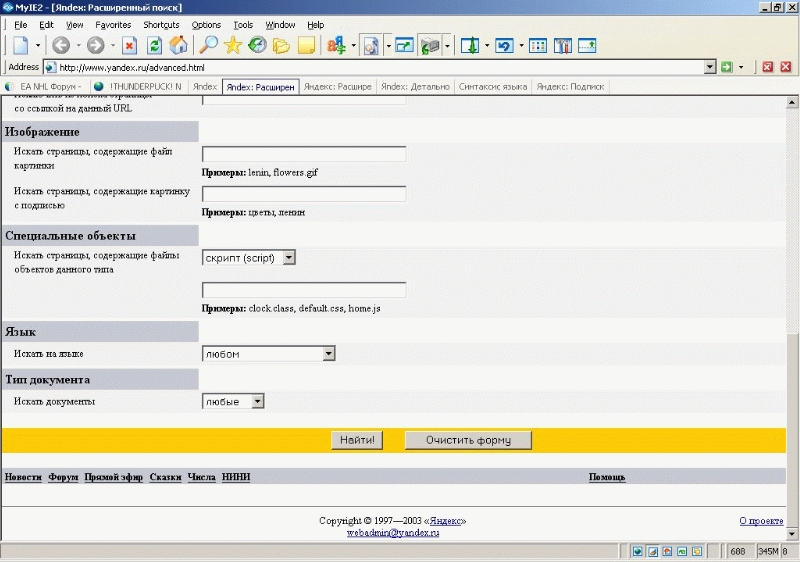Image resolution: width=800 pixels, height=562 pixels.
Task: Open the Home page icon
Action: (x=179, y=45)
